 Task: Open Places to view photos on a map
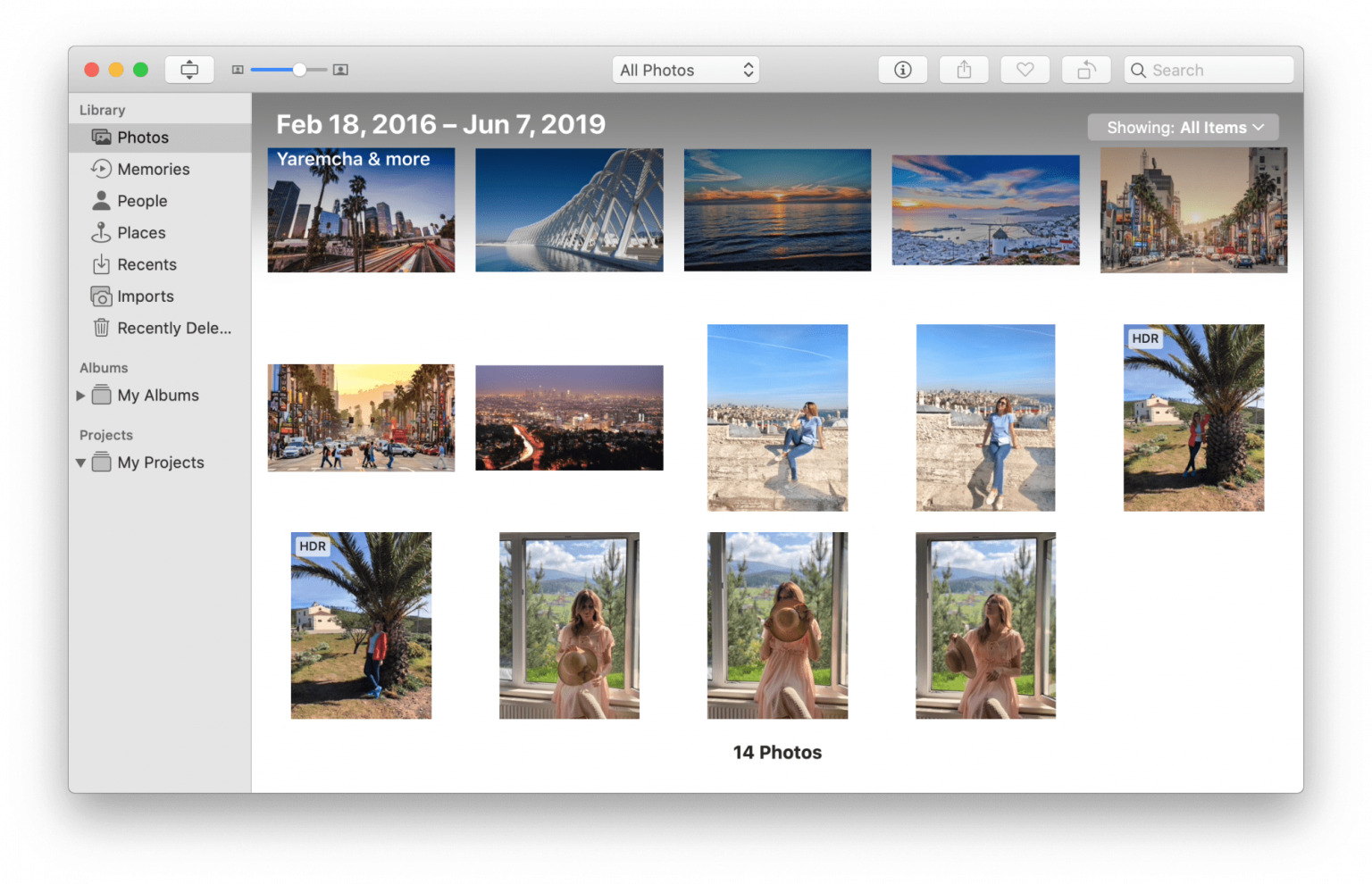coord(142,232)
